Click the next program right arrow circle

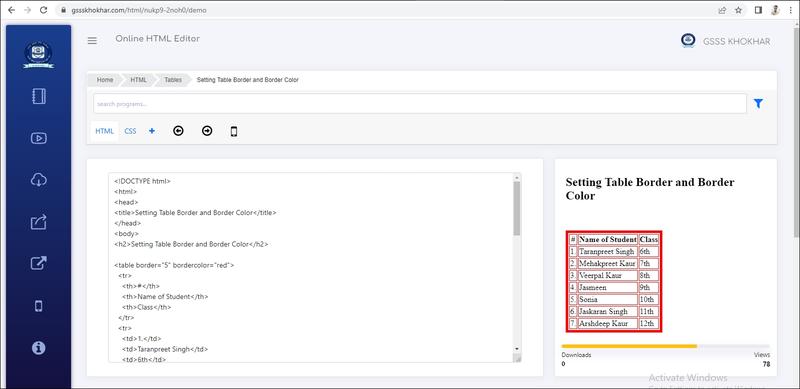(207, 131)
